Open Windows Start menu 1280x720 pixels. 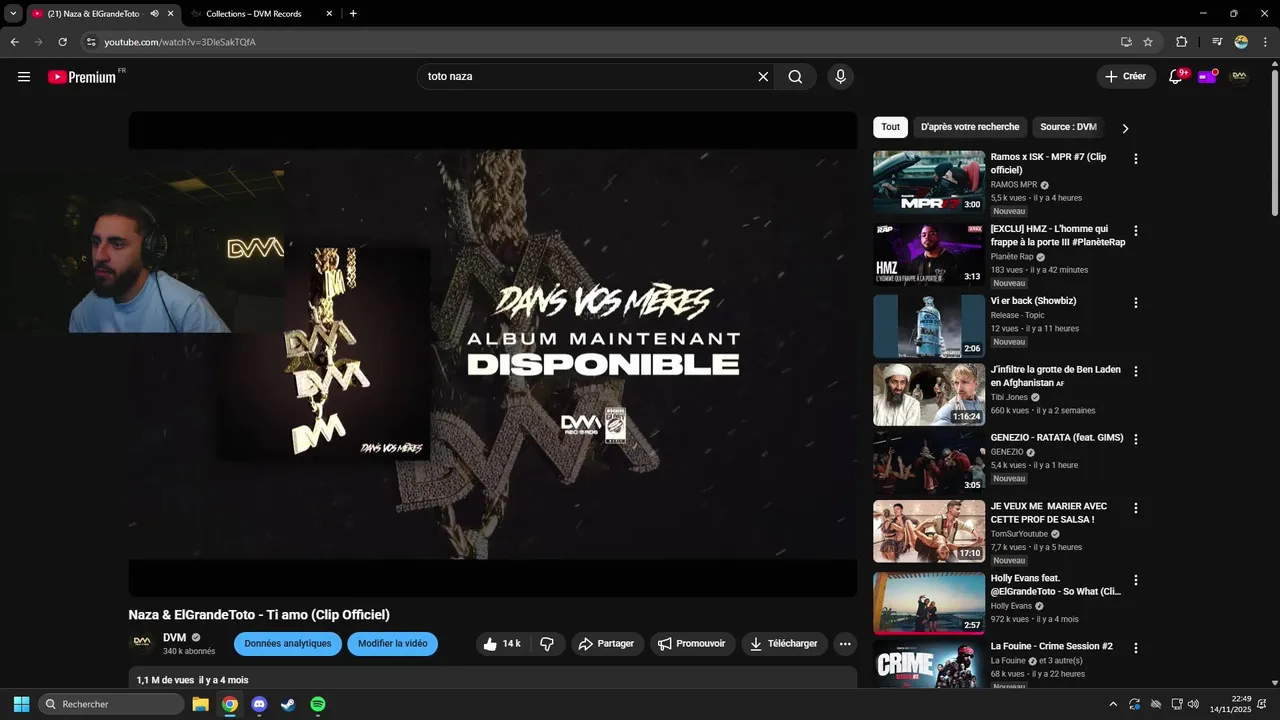[21, 704]
